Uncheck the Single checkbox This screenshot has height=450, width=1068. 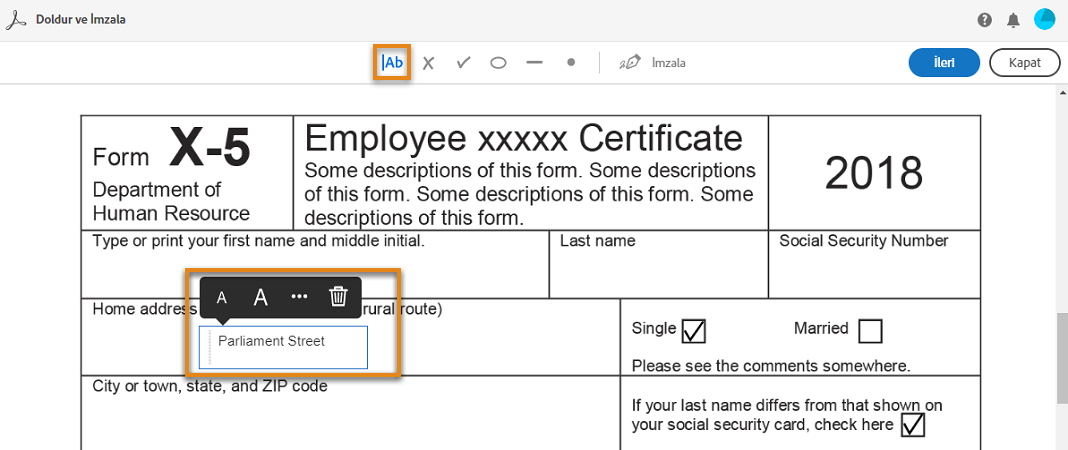tap(693, 332)
